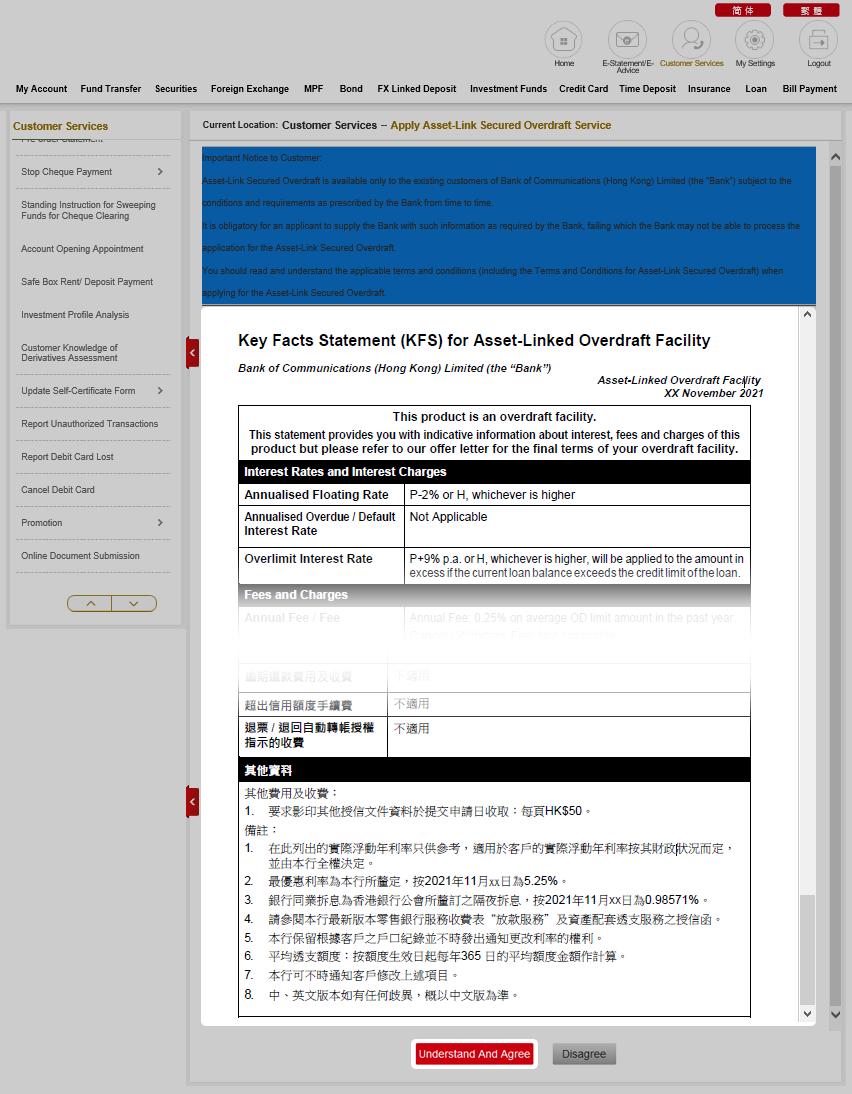852x1094 pixels.
Task: Click KFS document scrollbar down arrow
Action: [808, 1014]
